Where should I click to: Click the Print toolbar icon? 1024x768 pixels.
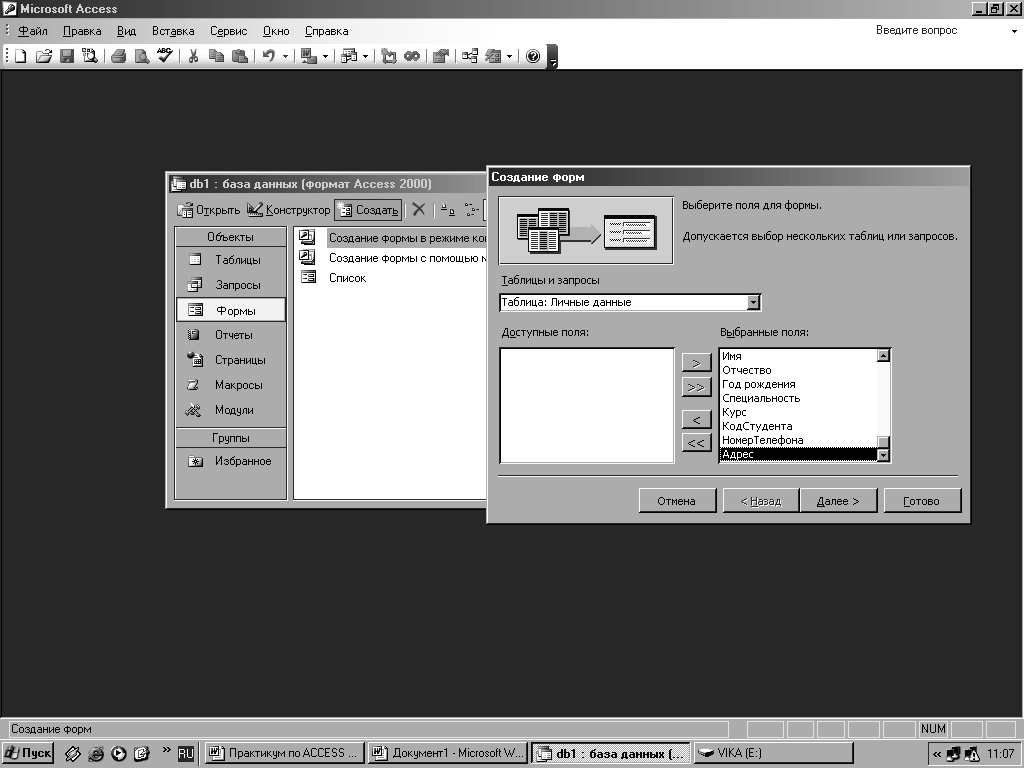tap(118, 56)
